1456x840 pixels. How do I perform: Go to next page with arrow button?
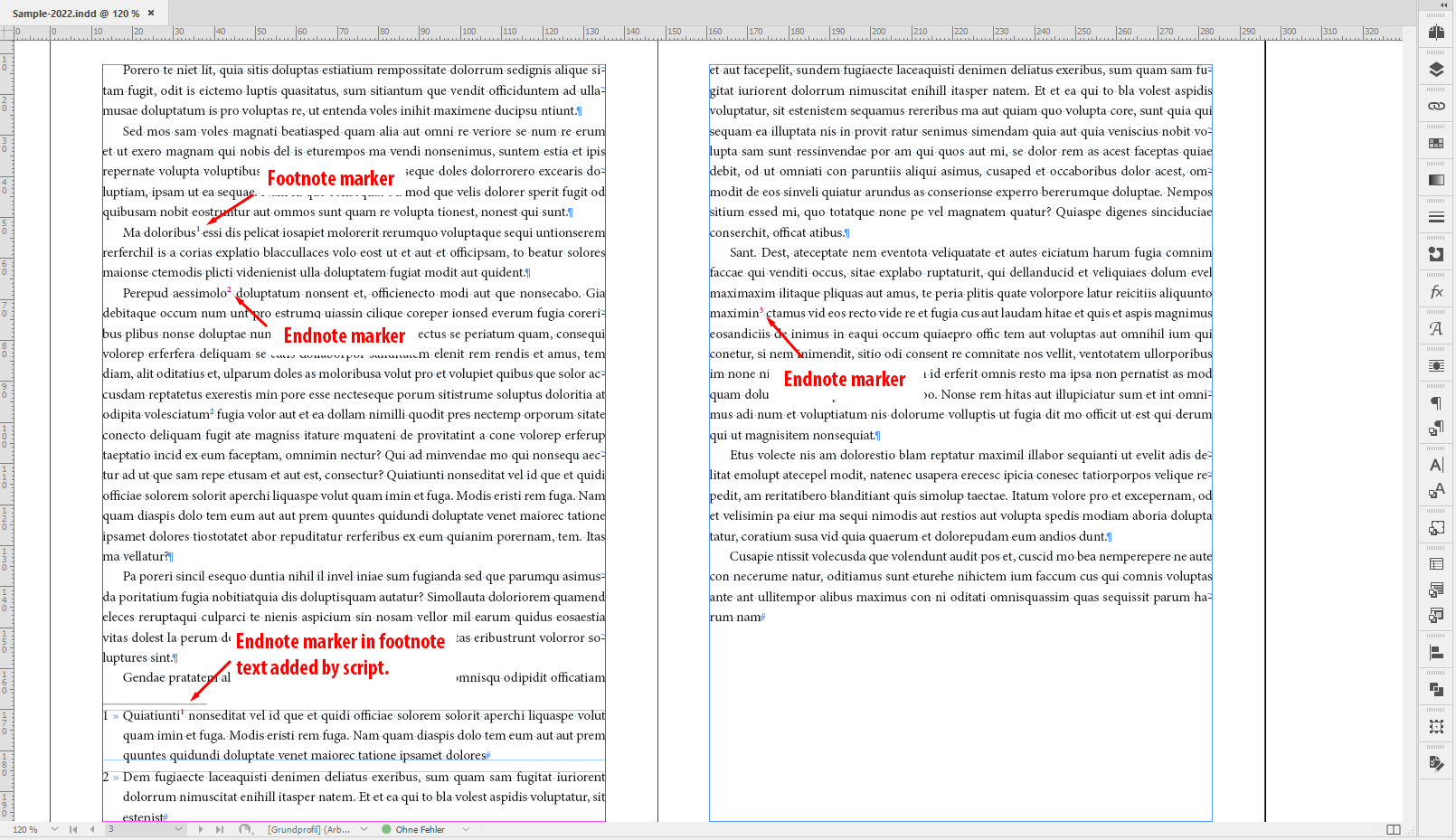click(x=200, y=828)
